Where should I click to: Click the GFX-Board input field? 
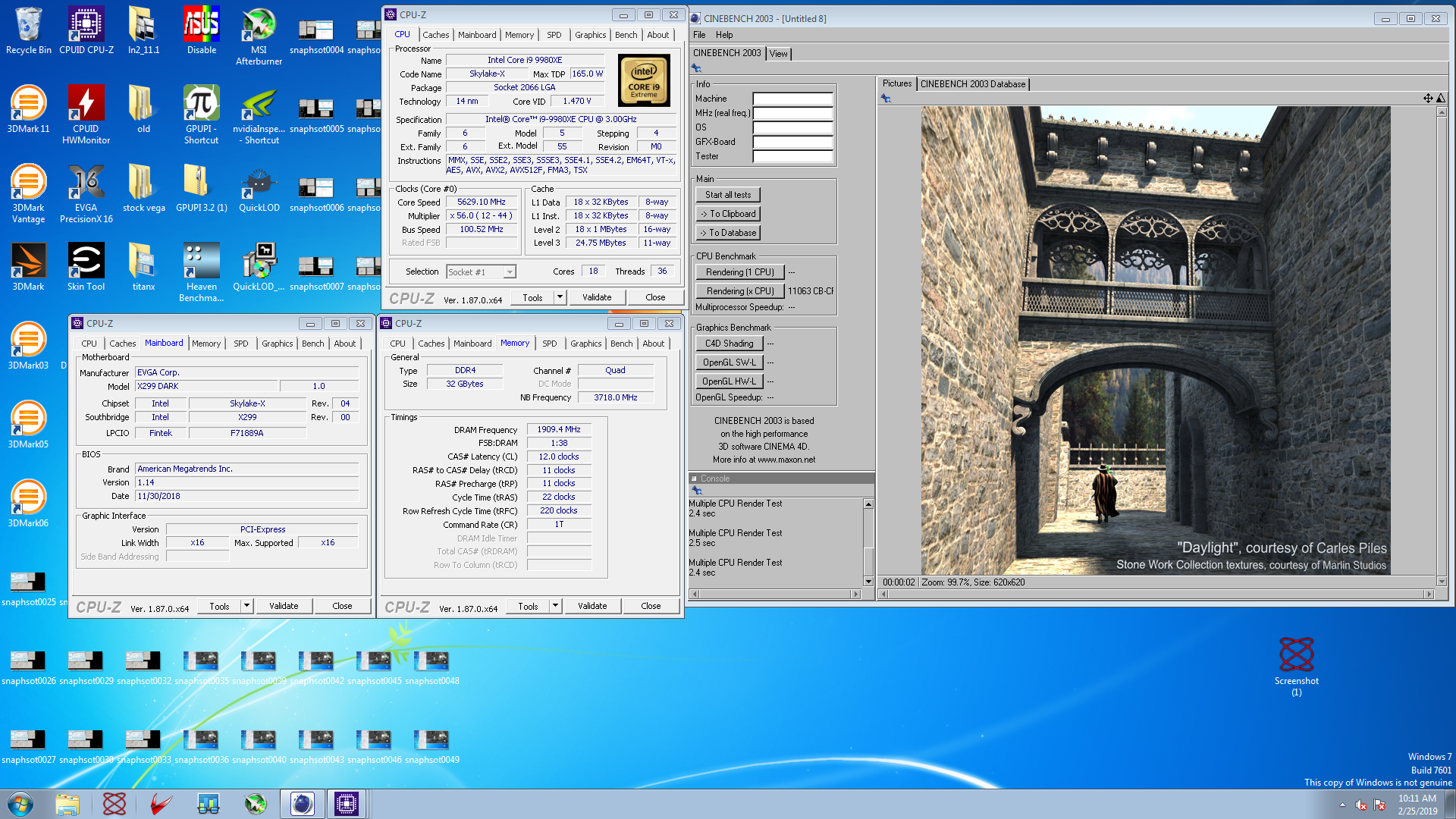792,142
